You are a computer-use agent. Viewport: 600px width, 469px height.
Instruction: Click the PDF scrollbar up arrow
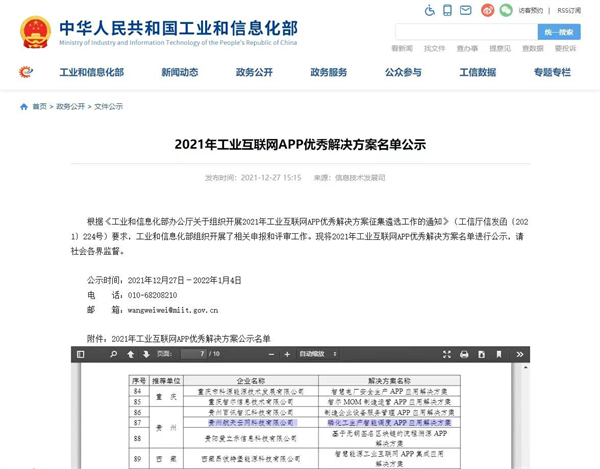click(525, 368)
